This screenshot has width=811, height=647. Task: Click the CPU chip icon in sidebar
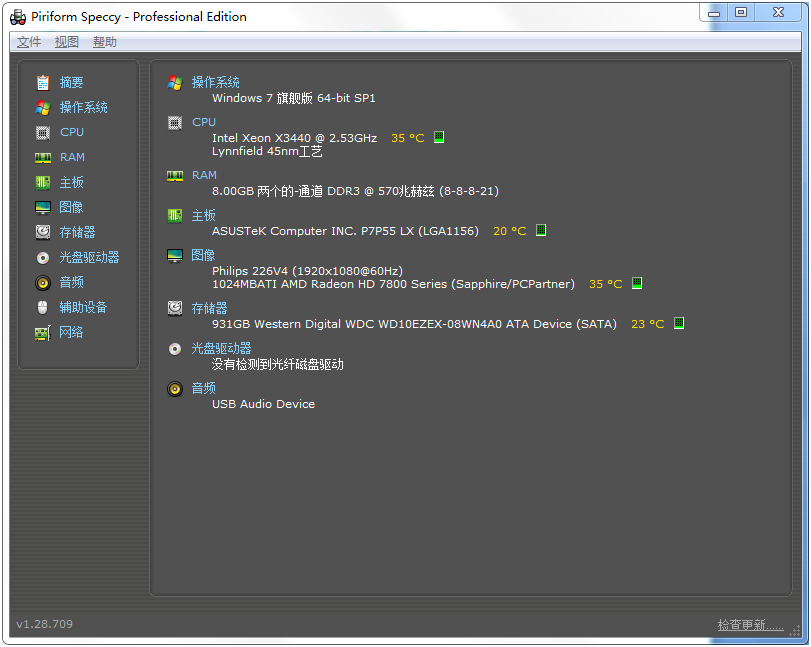[x=43, y=133]
